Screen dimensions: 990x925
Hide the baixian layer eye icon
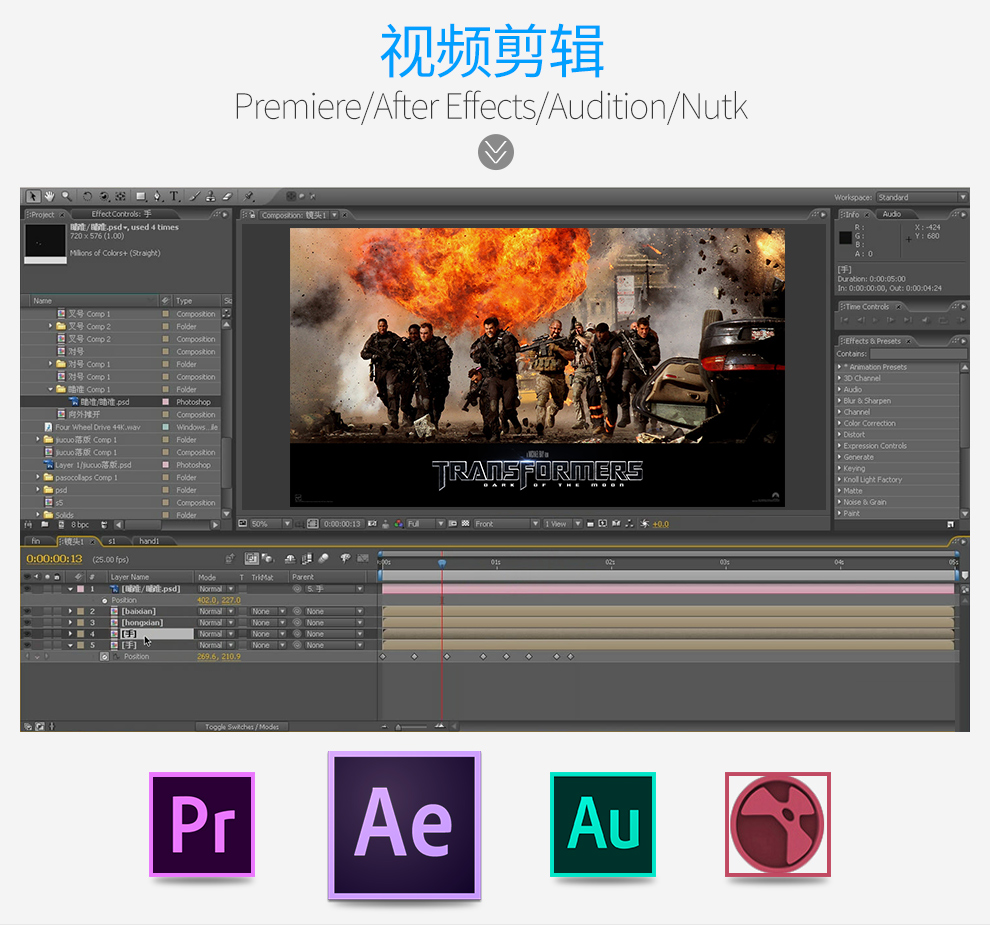coord(28,611)
